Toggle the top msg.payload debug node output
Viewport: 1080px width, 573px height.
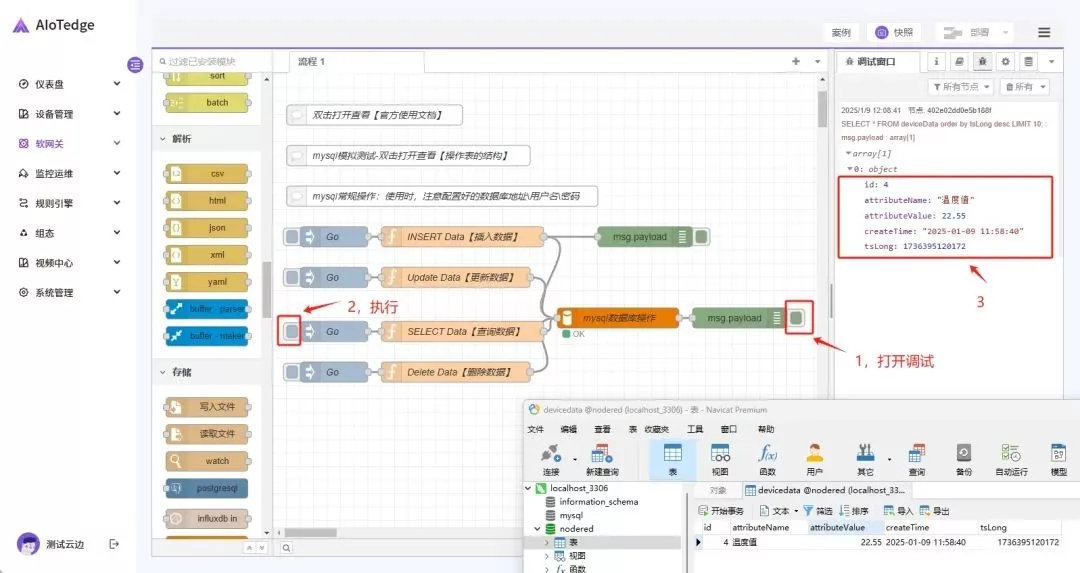(702, 237)
